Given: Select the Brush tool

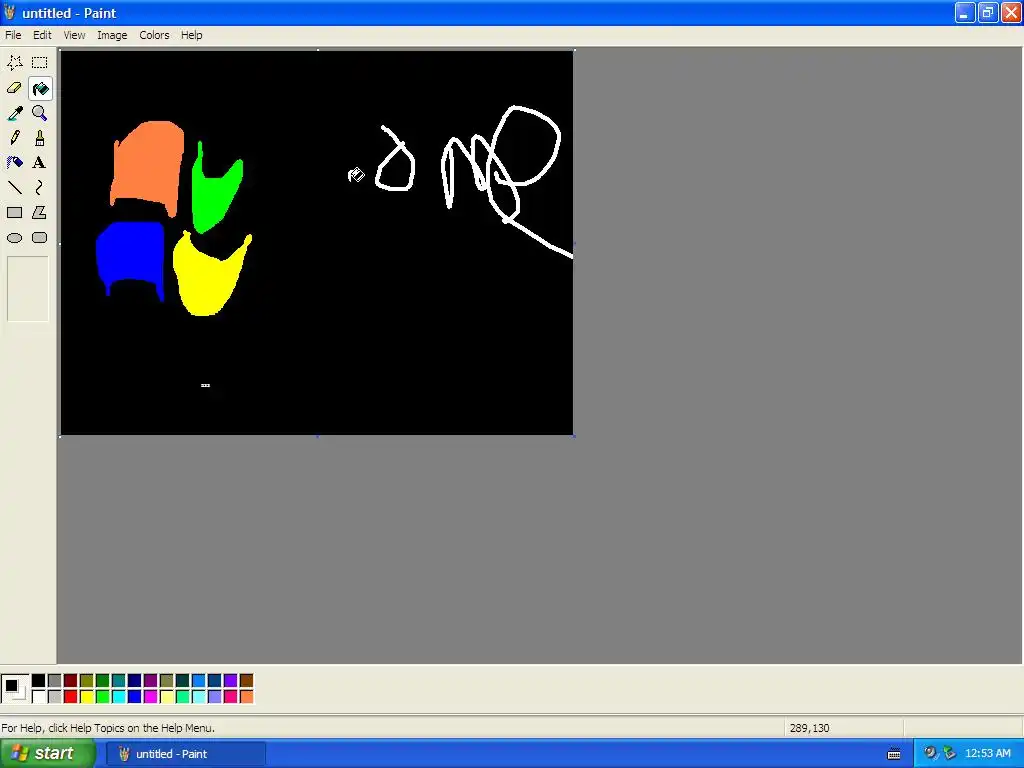Looking at the screenshot, I should pos(40,138).
